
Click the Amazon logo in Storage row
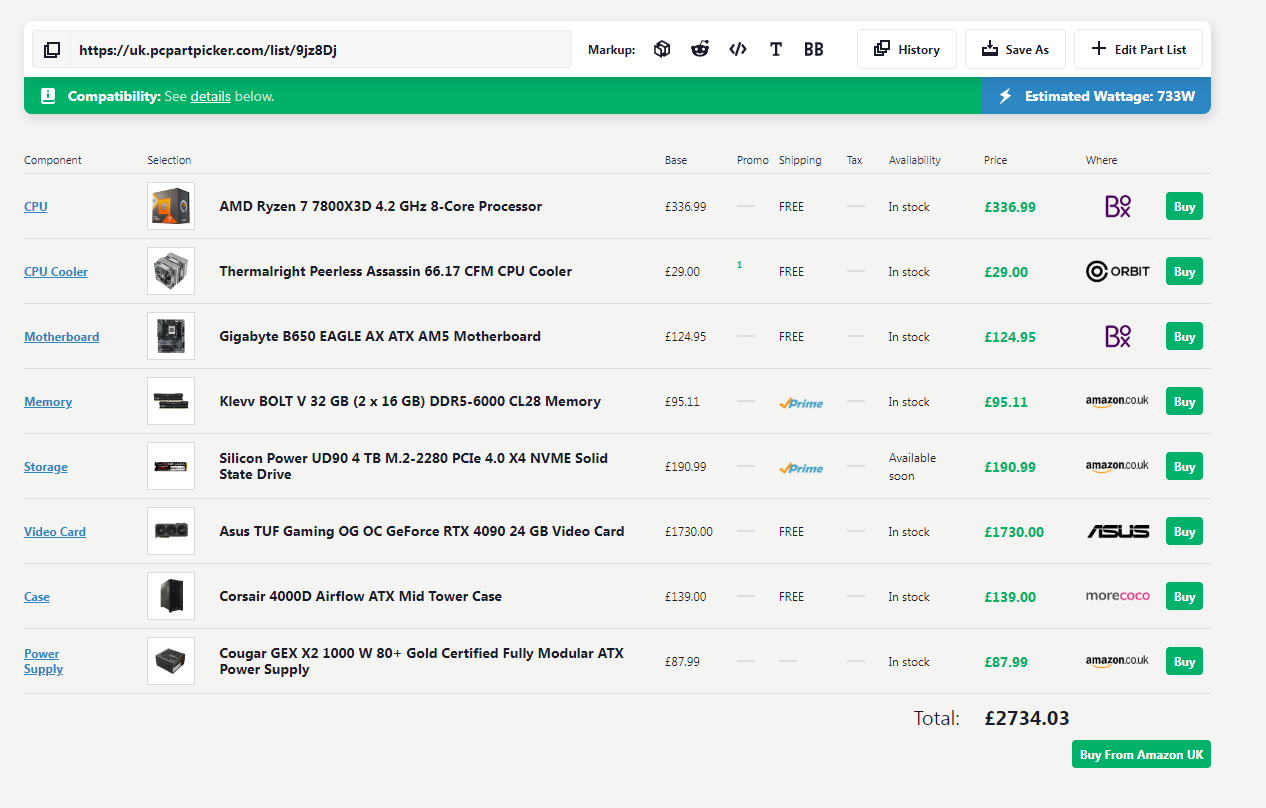[x=1117, y=467]
